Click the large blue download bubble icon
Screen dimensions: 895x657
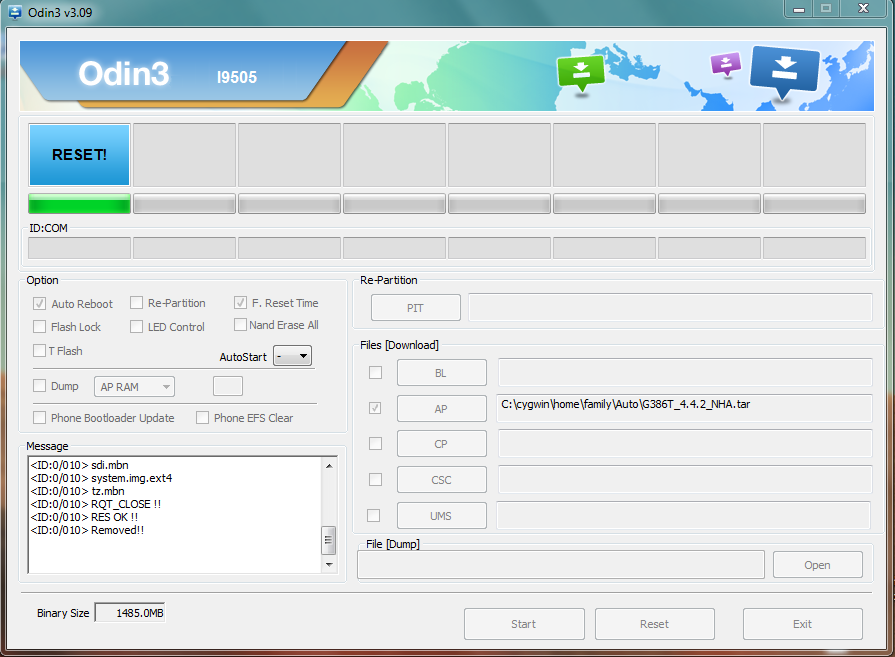(785, 72)
